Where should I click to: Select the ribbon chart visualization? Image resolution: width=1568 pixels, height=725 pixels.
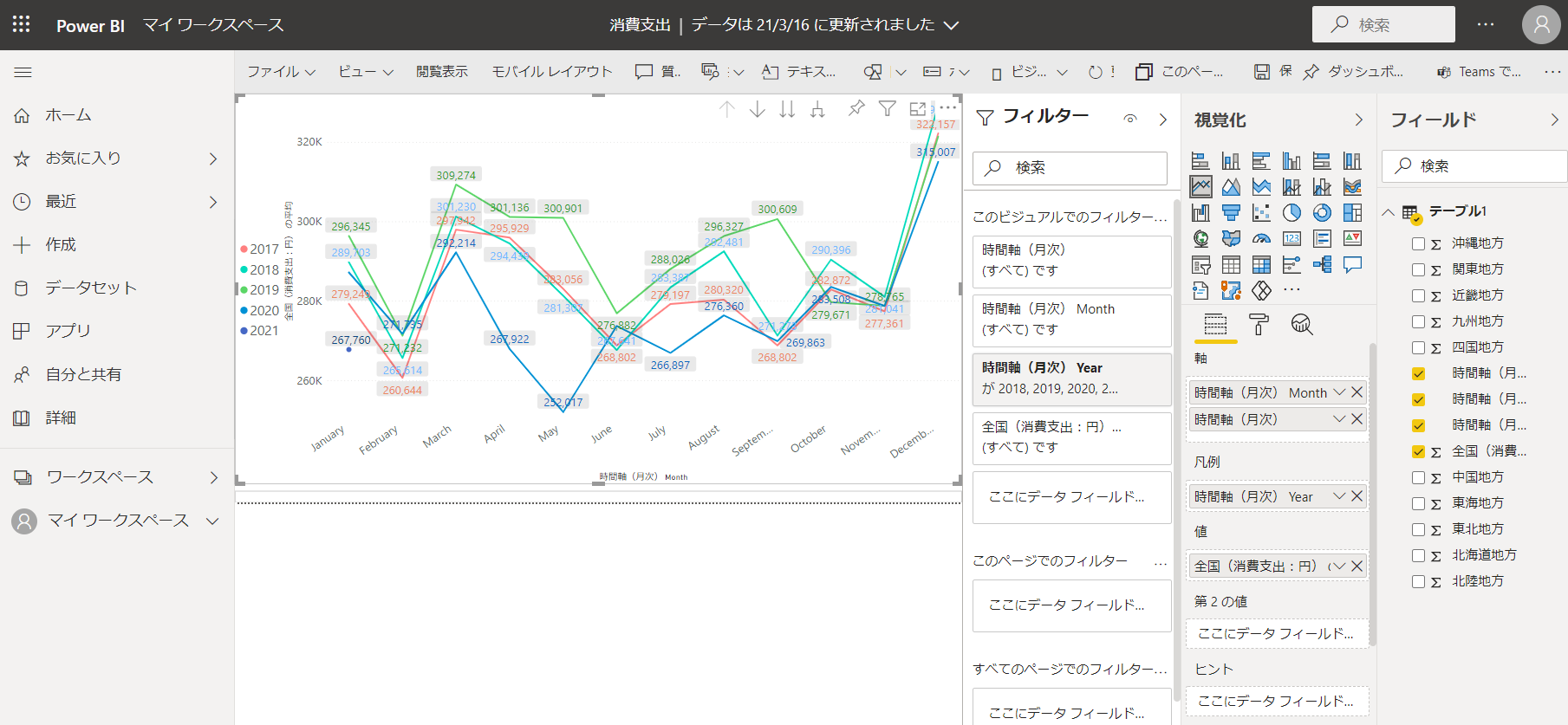[x=1352, y=187]
